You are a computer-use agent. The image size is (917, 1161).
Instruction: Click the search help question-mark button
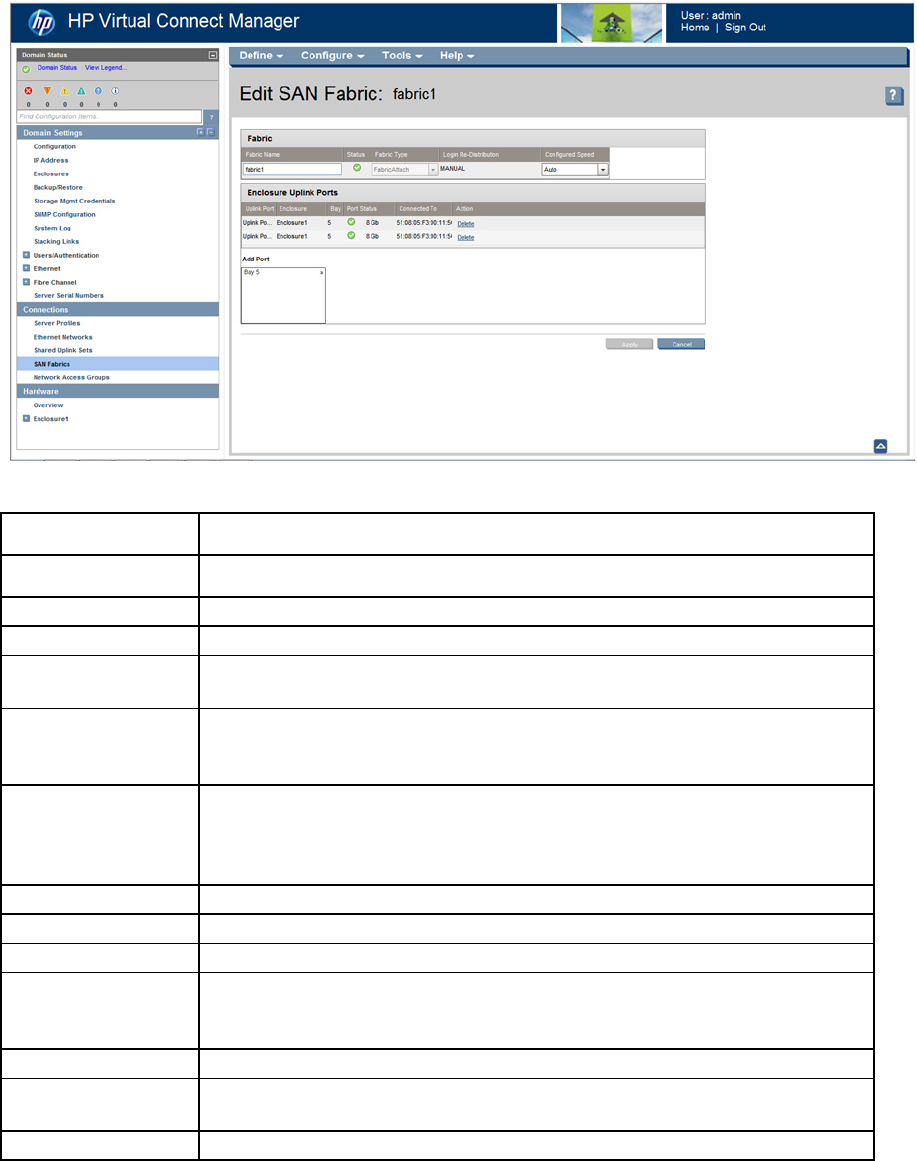[x=211, y=117]
